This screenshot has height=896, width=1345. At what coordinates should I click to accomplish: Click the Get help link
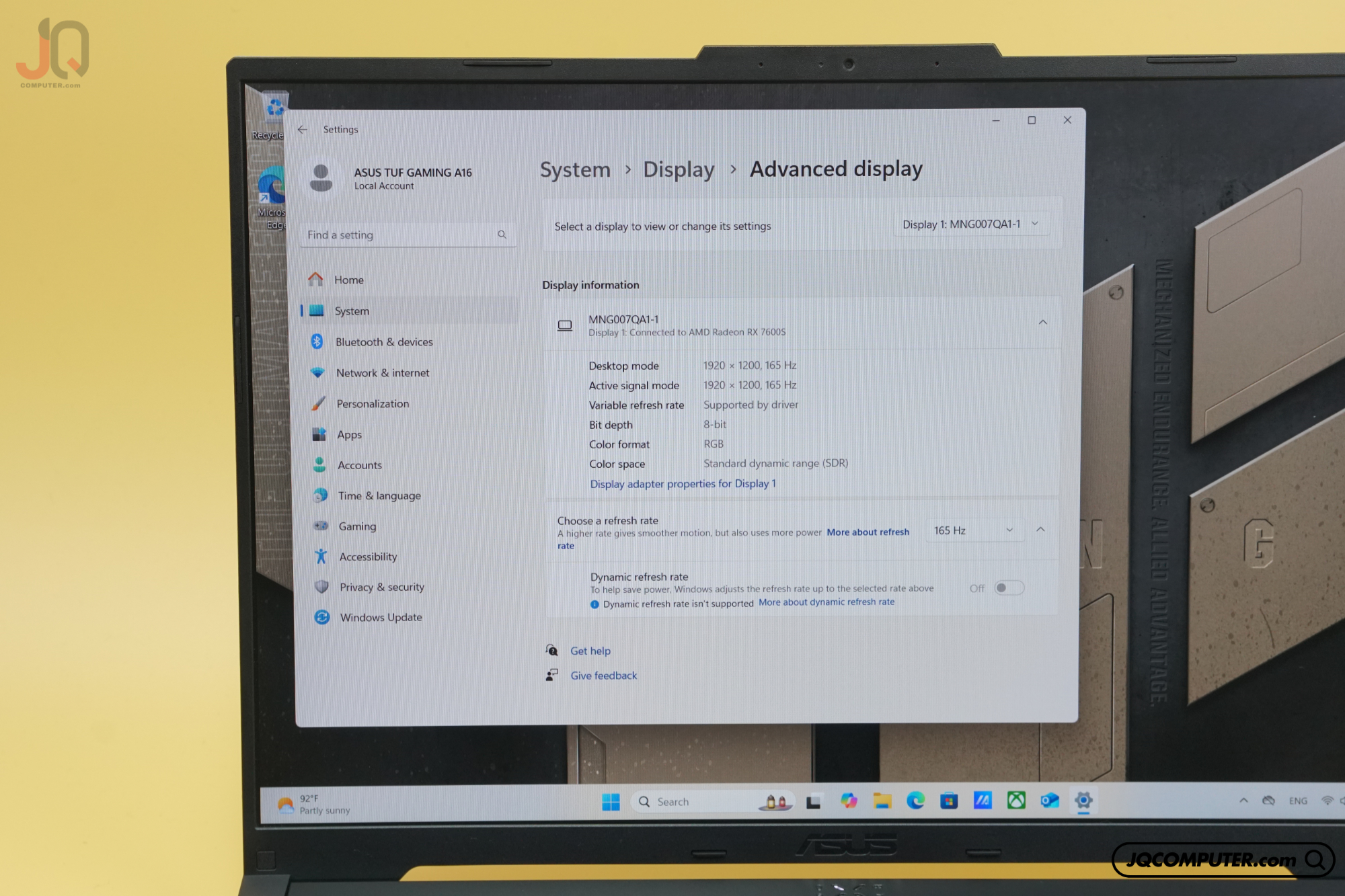tap(590, 651)
